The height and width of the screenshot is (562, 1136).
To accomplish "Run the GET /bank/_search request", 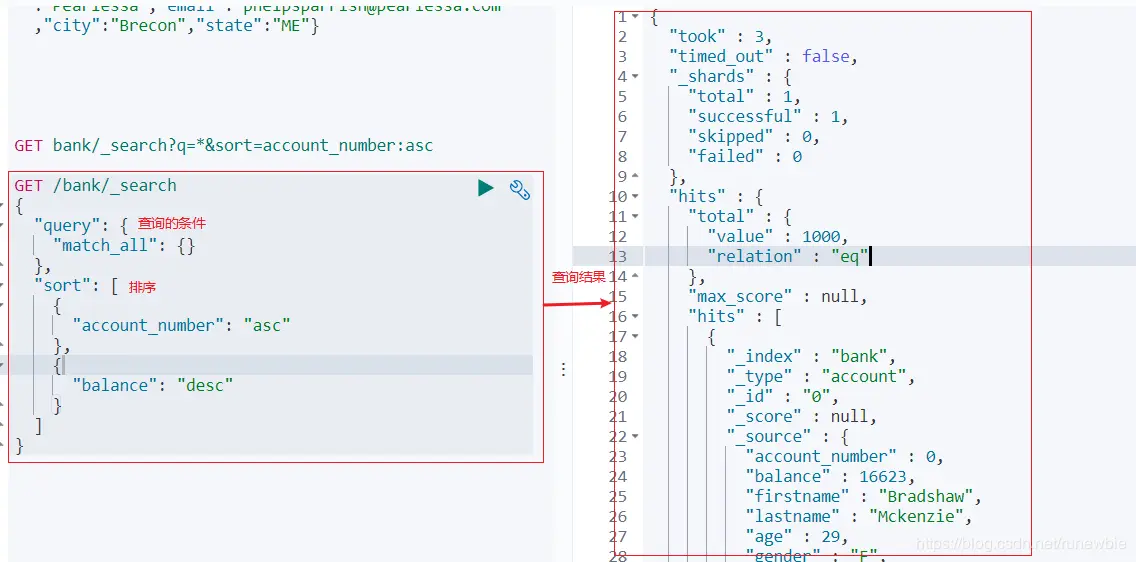I will pos(485,188).
